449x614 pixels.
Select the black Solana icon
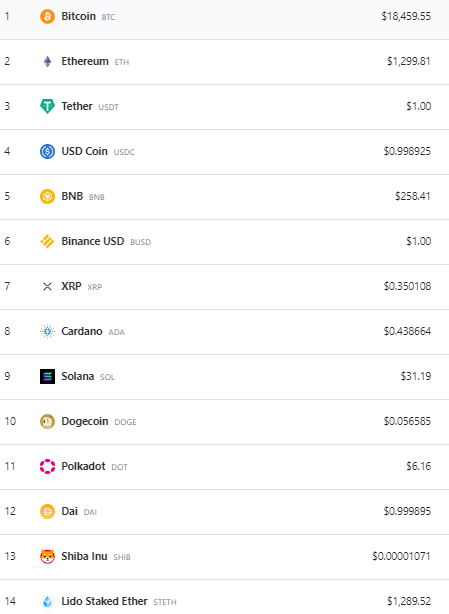(47, 377)
